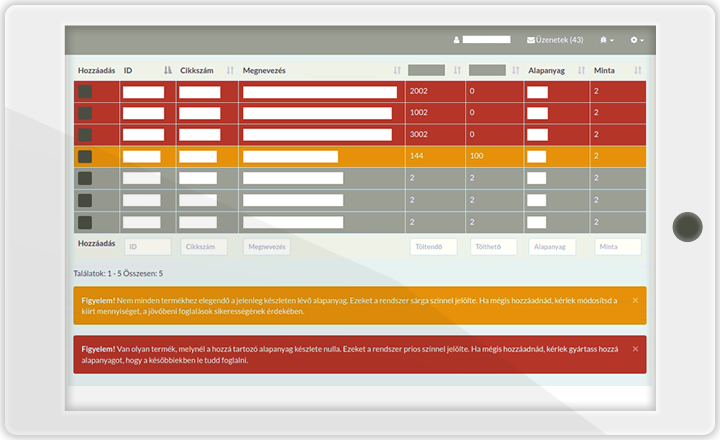Sort by Minta using its sort arrows
The image size is (720, 440).
638,71
